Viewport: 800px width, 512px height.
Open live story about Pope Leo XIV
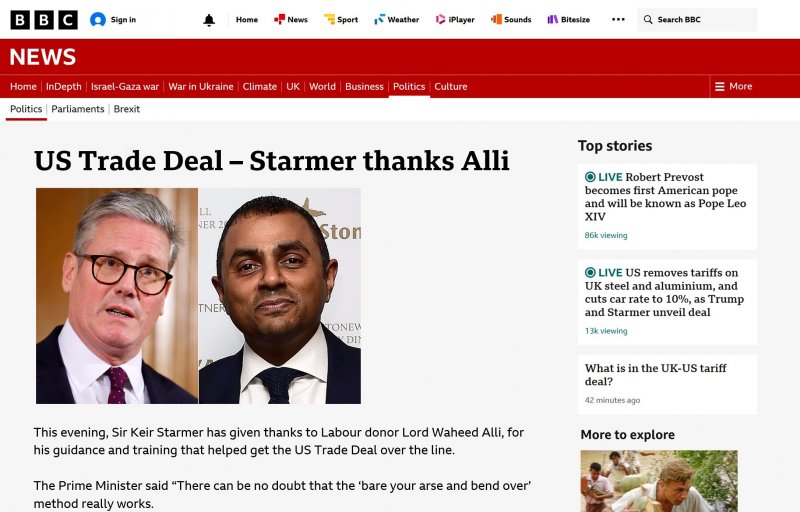[x=666, y=197]
